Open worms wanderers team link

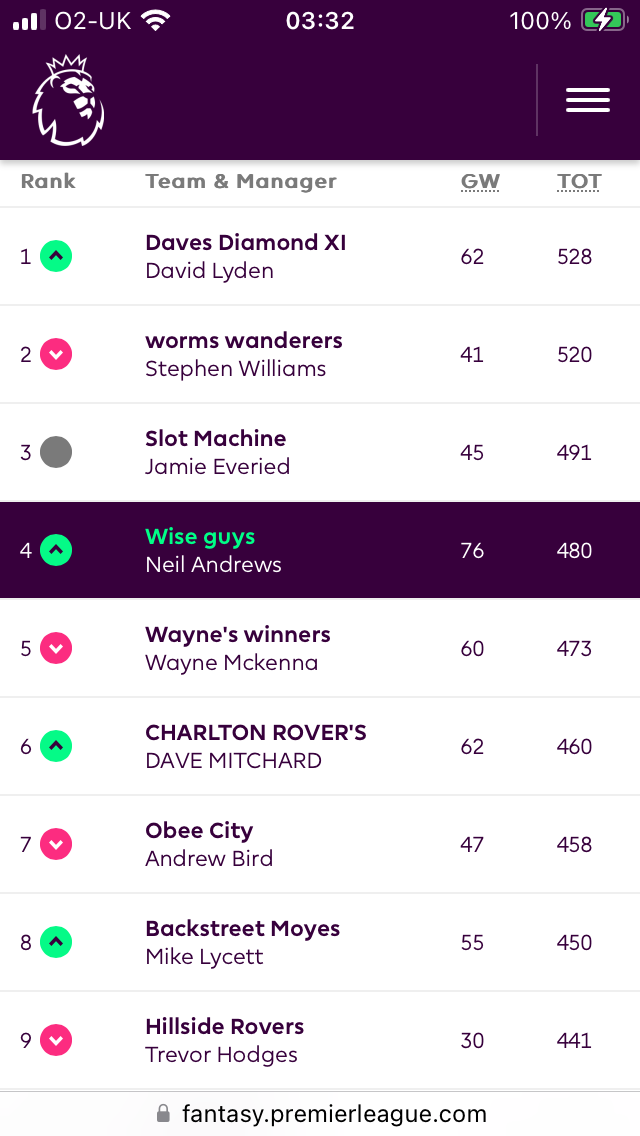click(x=244, y=341)
